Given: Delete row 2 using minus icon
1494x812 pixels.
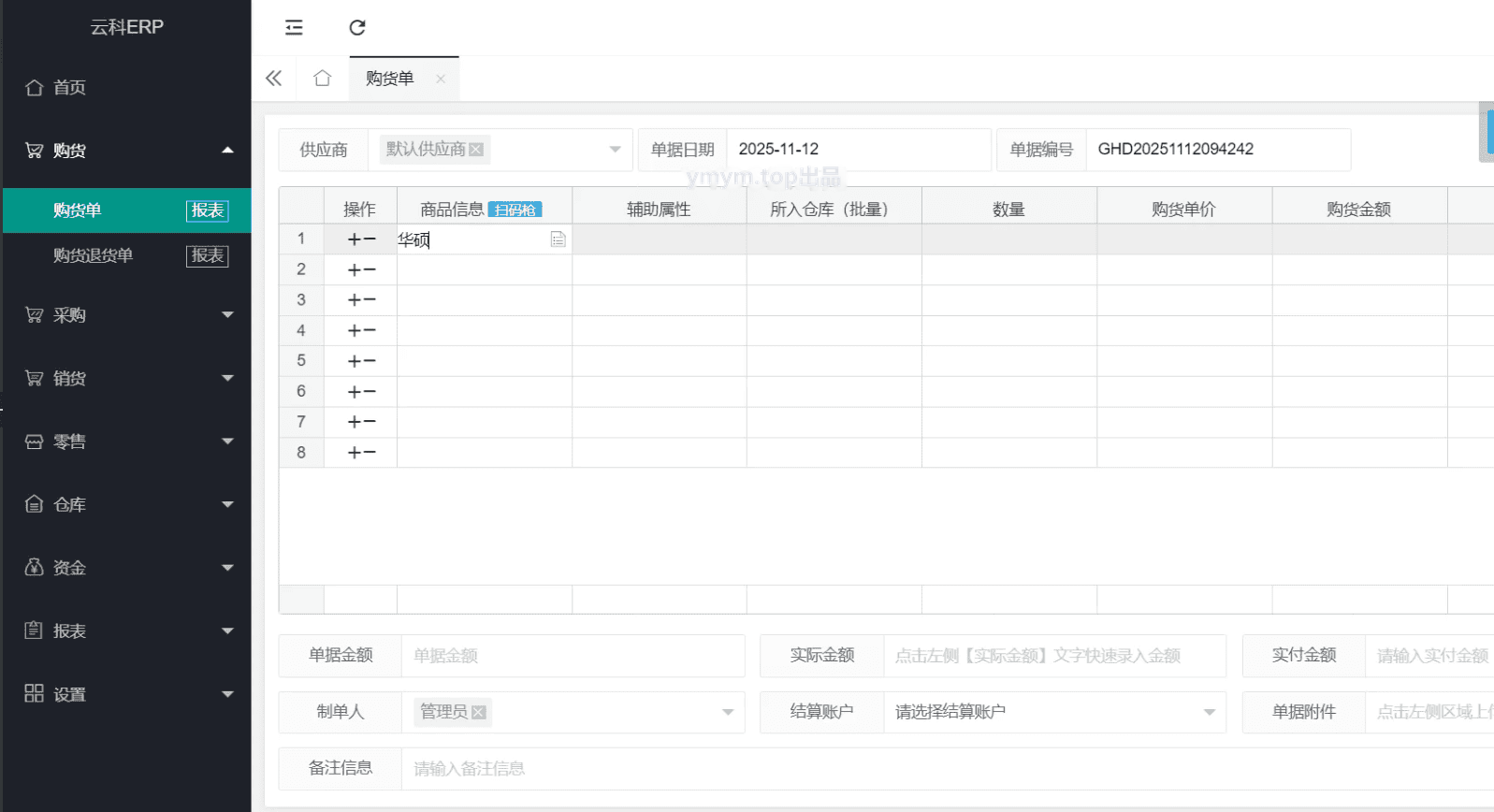Looking at the screenshot, I should point(369,270).
